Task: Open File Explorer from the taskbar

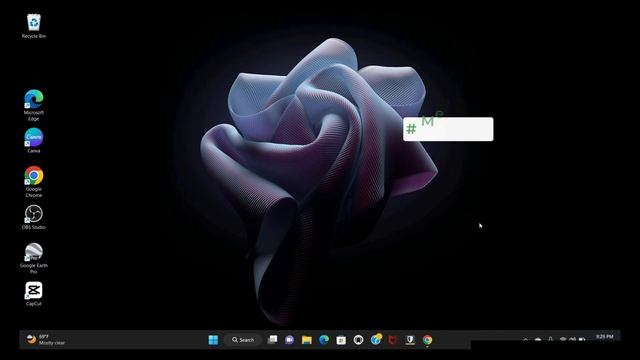Action: (x=307, y=340)
